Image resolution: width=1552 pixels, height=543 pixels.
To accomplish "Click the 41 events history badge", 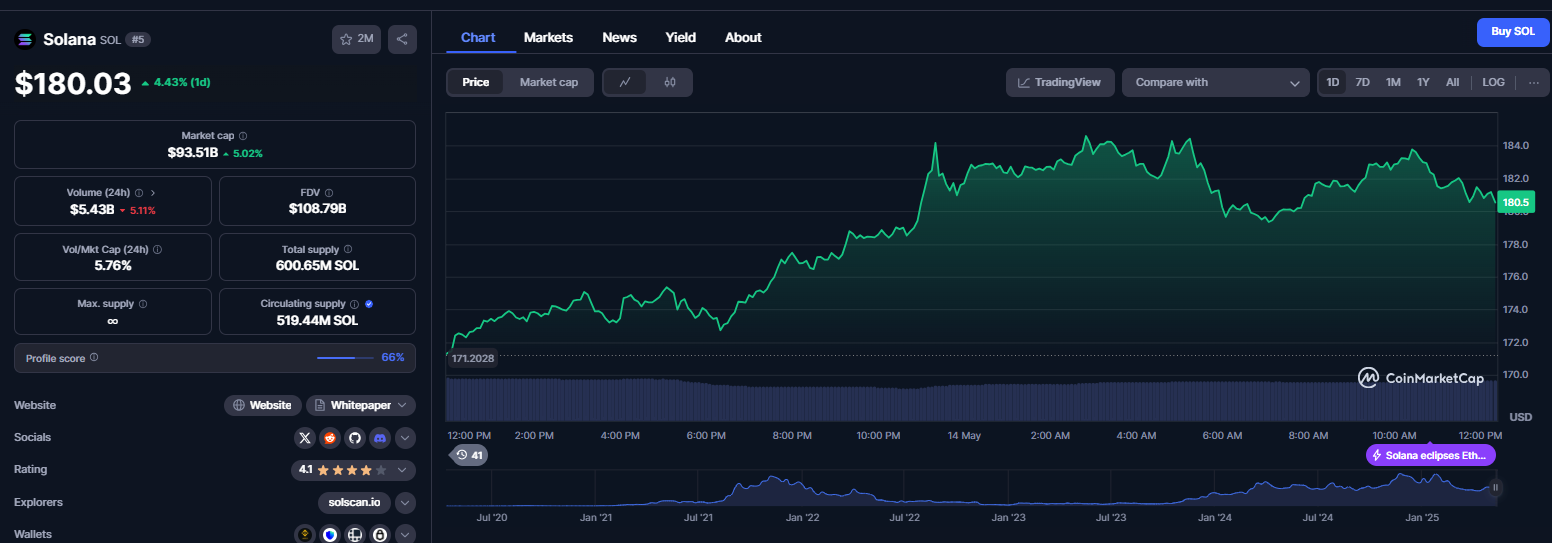I will [x=469, y=455].
